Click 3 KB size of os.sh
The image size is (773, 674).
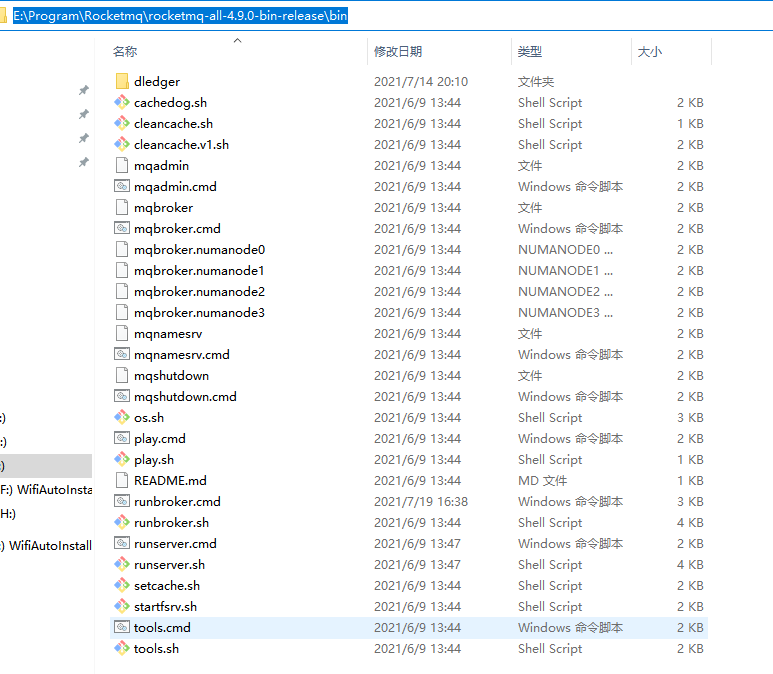tap(690, 418)
